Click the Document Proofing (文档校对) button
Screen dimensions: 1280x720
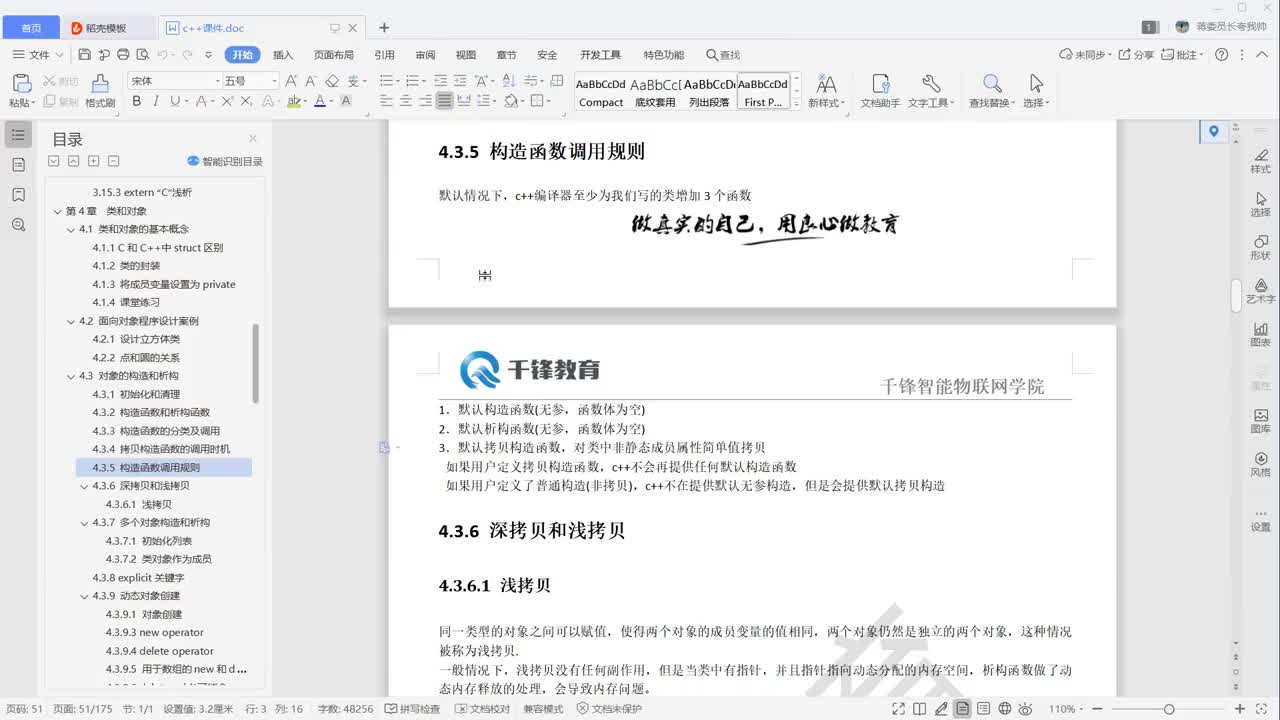coord(482,709)
